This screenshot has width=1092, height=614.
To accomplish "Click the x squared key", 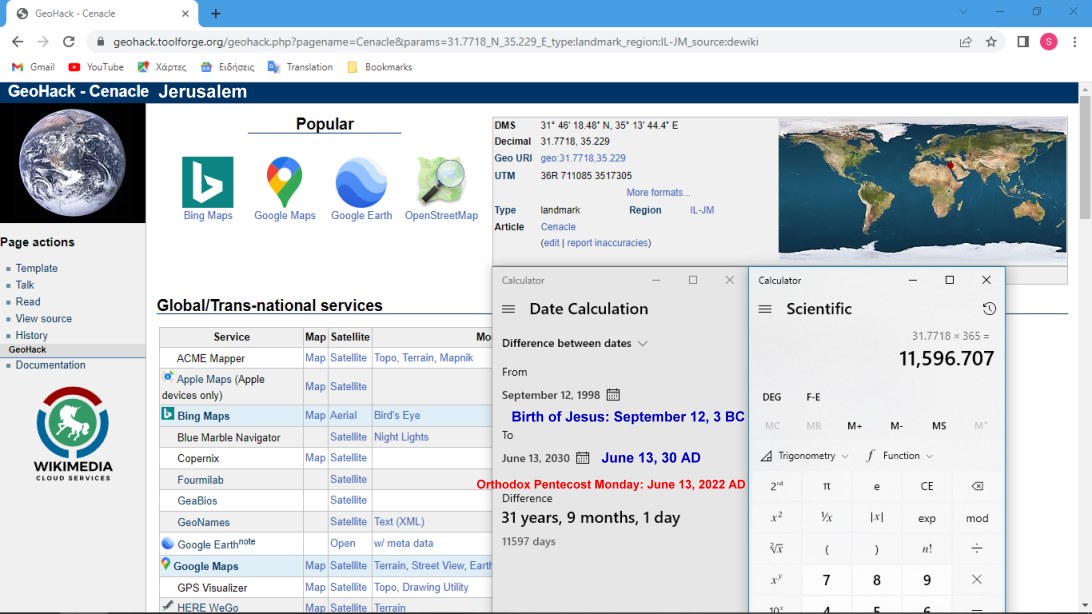I will coord(777,518).
